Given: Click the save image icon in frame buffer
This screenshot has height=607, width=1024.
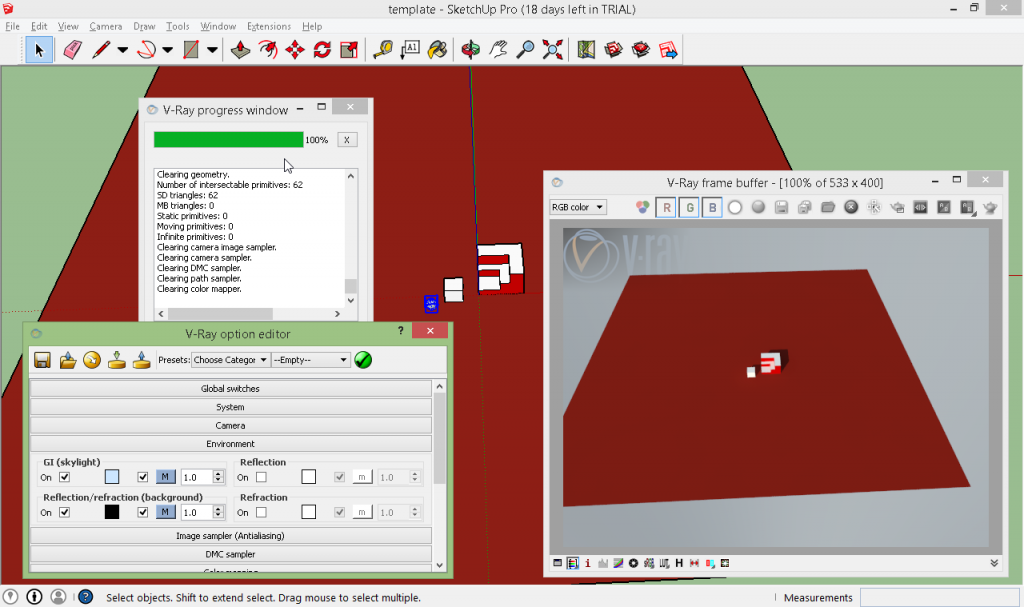Looking at the screenshot, I should [781, 208].
